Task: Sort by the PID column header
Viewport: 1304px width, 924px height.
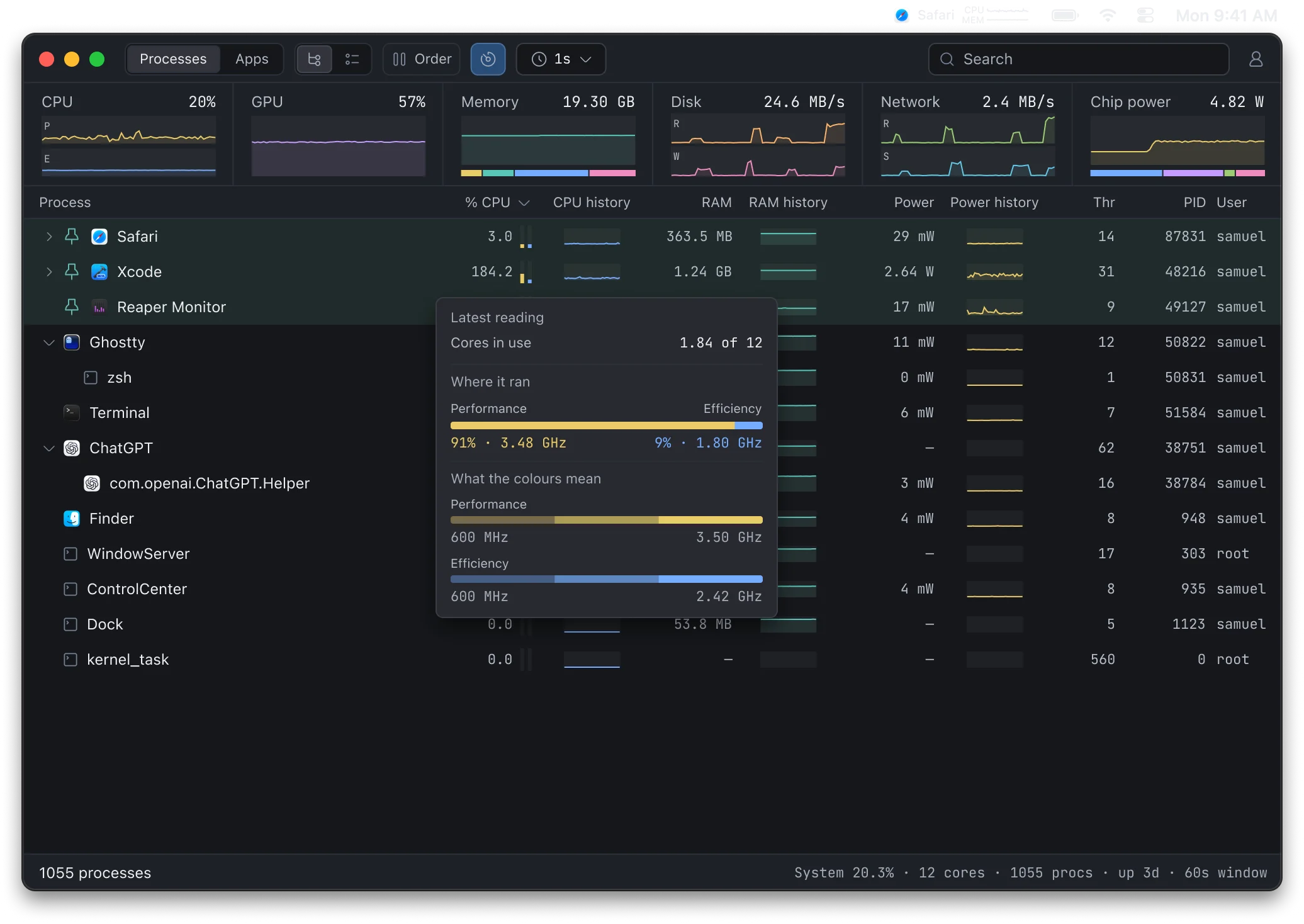Action: click(x=1194, y=202)
